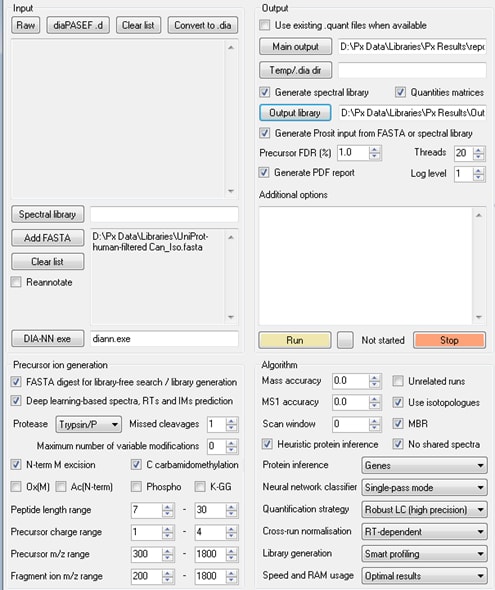Viewport: 495px width, 590px height.
Task: Toggle MBR checkbox
Action: (x=398, y=423)
